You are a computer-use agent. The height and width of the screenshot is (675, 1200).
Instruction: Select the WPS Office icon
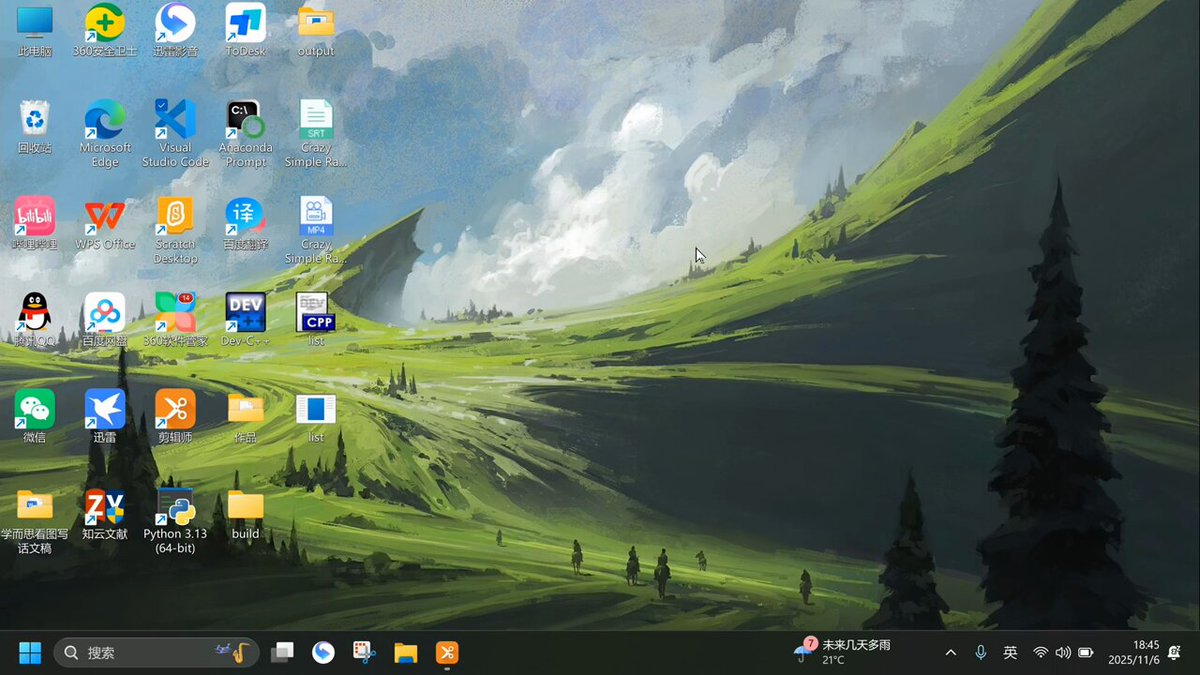(105, 223)
